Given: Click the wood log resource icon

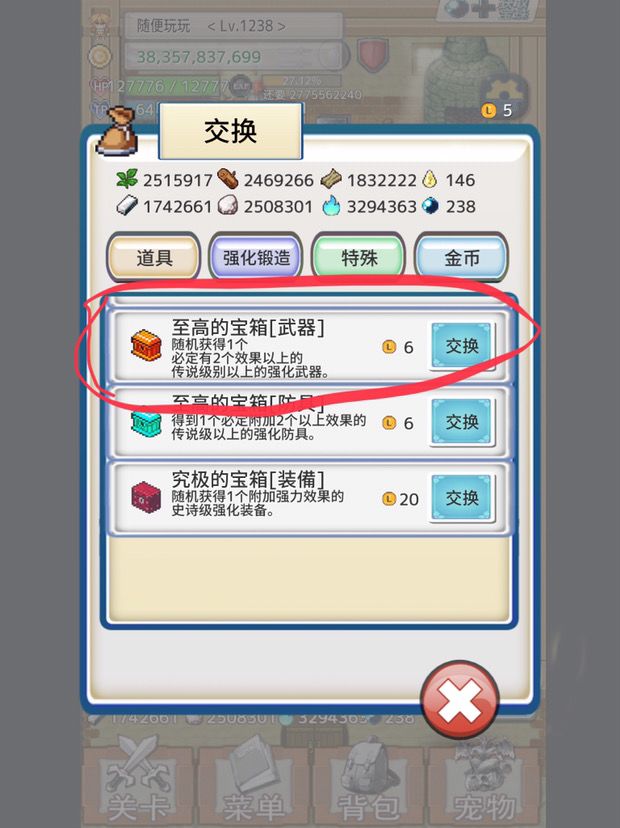Looking at the screenshot, I should 228,179.
